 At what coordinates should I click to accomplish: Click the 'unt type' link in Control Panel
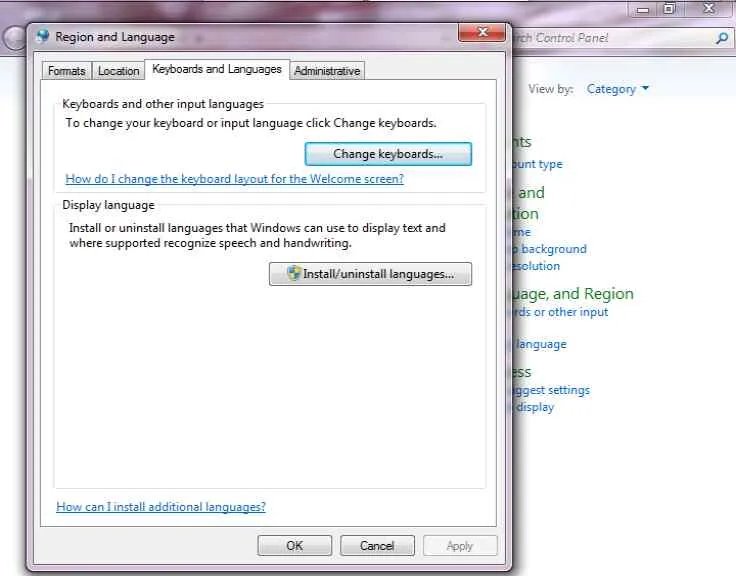[537, 164]
